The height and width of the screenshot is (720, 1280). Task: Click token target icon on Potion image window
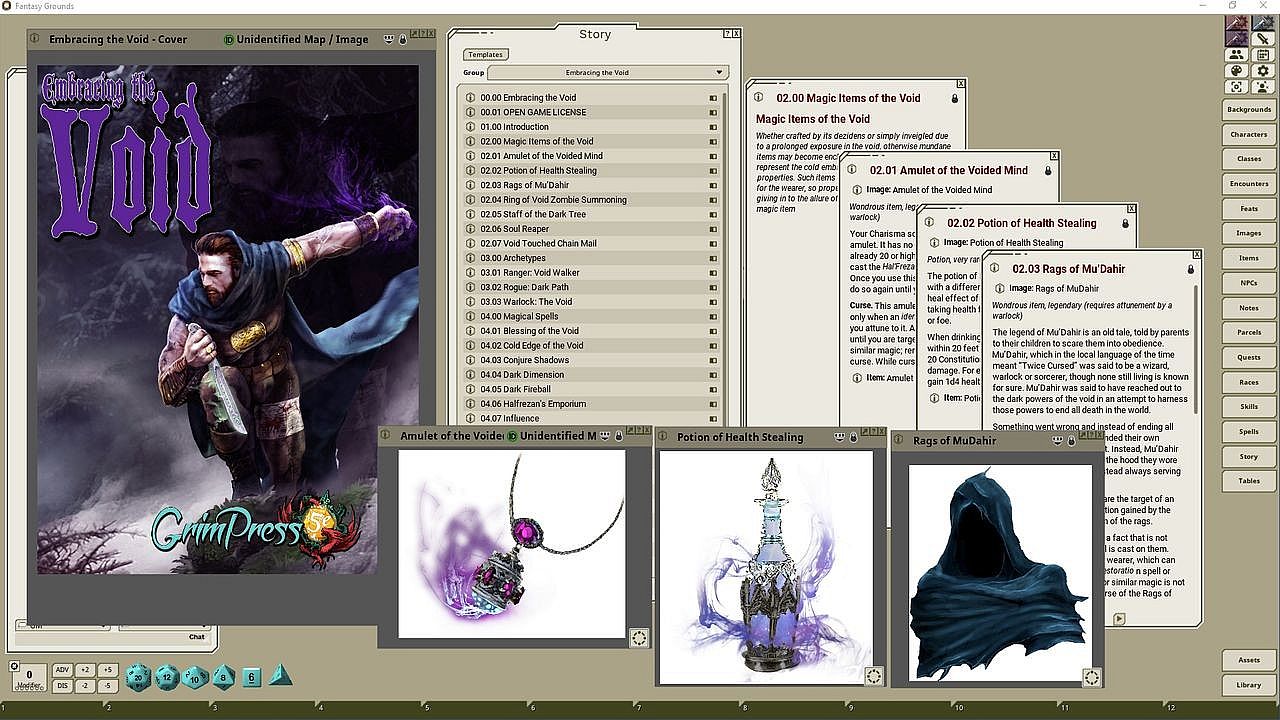click(873, 676)
